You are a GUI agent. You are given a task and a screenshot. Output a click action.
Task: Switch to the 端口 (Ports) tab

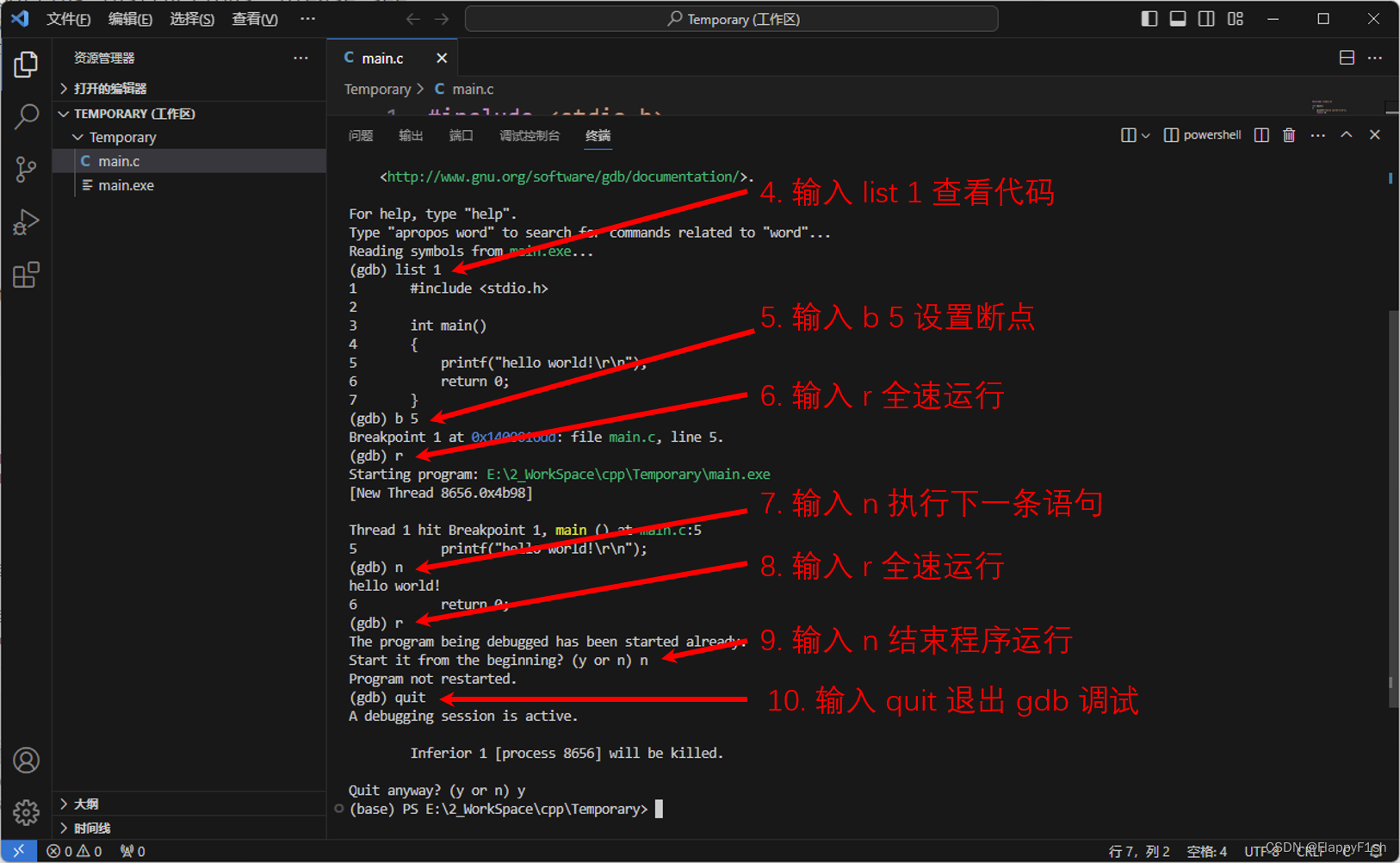[x=461, y=136]
